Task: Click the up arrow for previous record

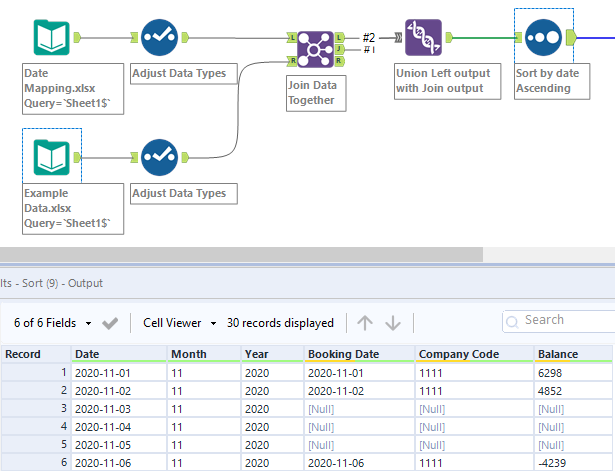Action: click(365, 323)
